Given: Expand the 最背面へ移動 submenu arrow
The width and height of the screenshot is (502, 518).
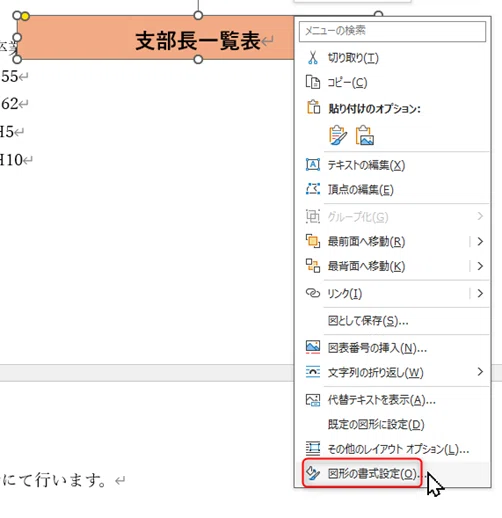Looking at the screenshot, I should (x=480, y=266).
